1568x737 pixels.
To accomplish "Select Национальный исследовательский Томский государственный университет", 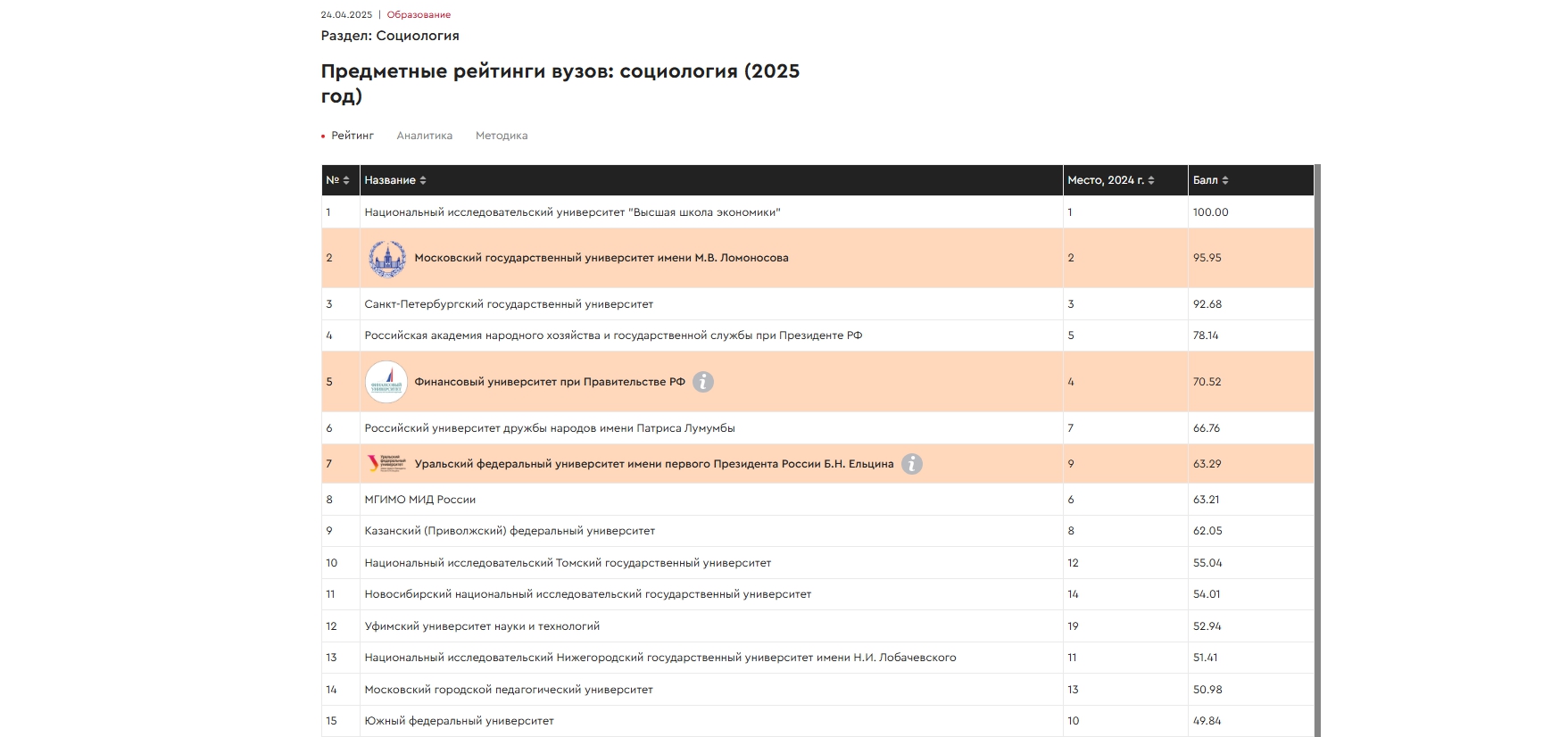I will tap(568, 563).
